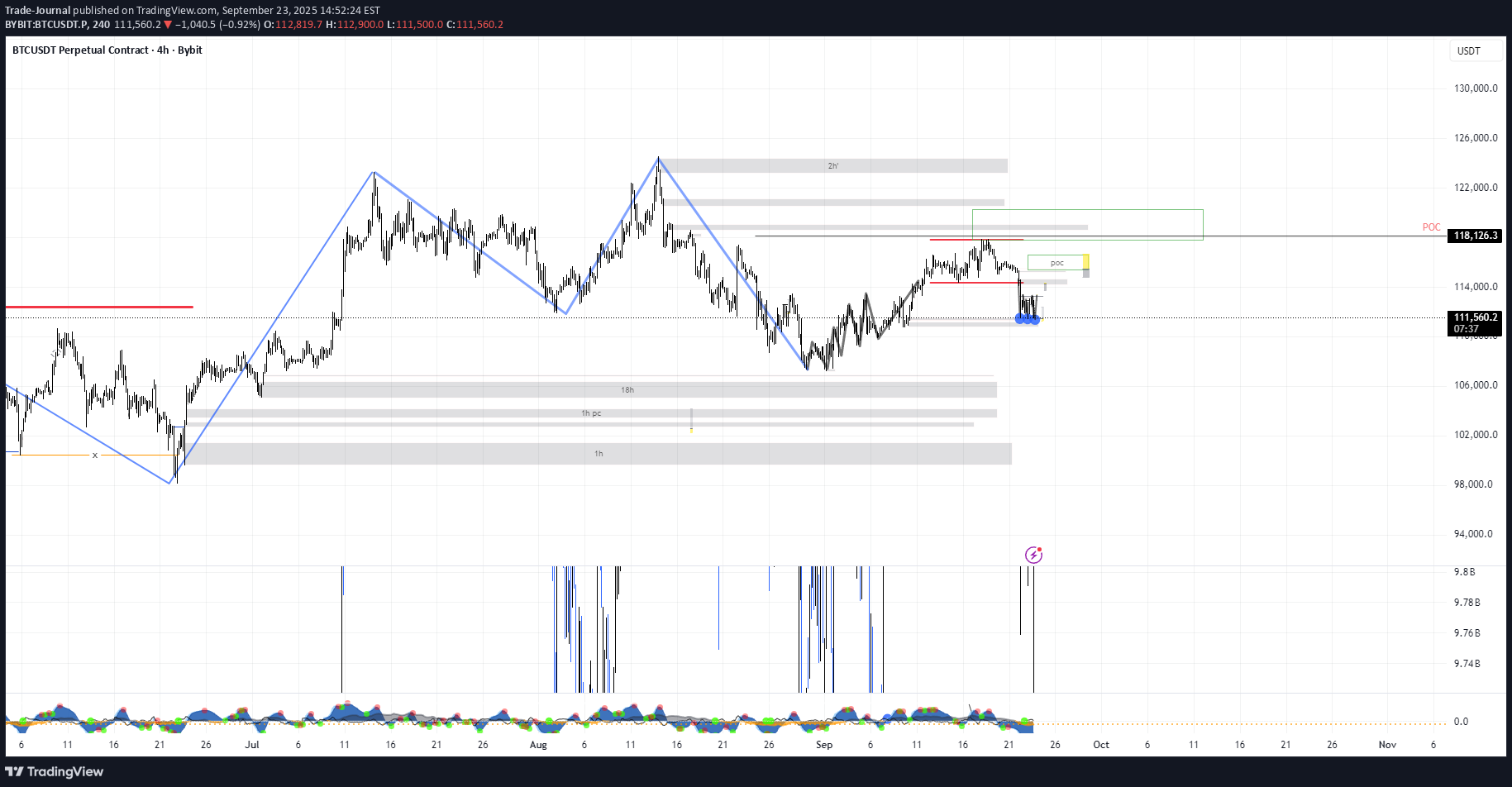Click the small yellow box beside the poc rectangle
The height and width of the screenshot is (787, 1512).
pos(1085,262)
